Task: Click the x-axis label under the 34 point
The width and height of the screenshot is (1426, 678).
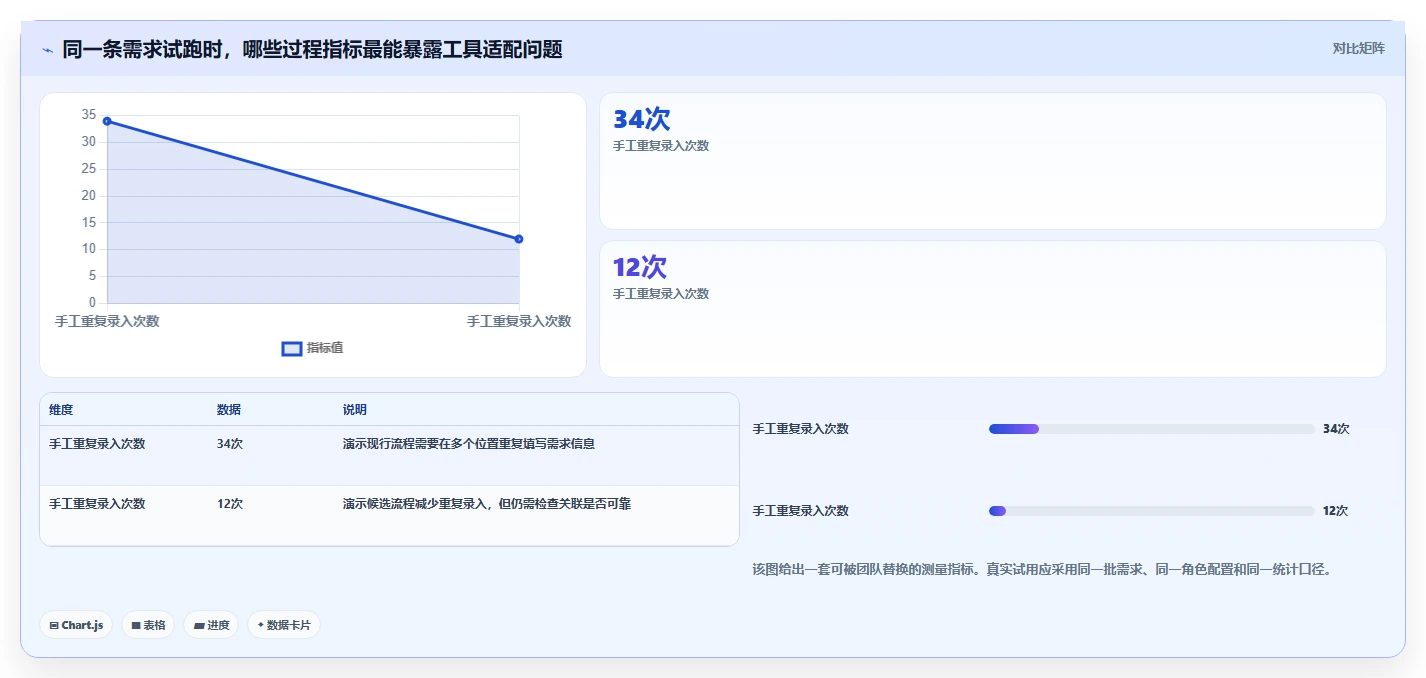Action: (x=107, y=321)
